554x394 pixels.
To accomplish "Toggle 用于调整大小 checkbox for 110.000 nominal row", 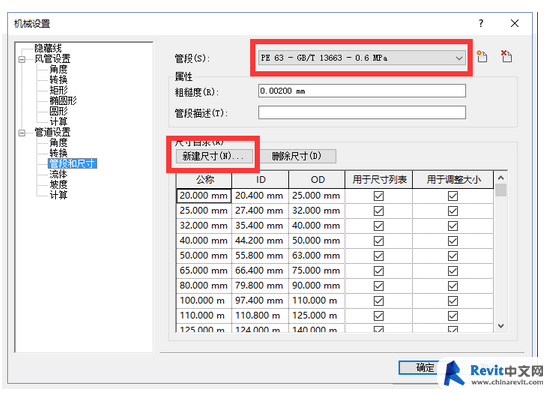I will tap(453, 316).
